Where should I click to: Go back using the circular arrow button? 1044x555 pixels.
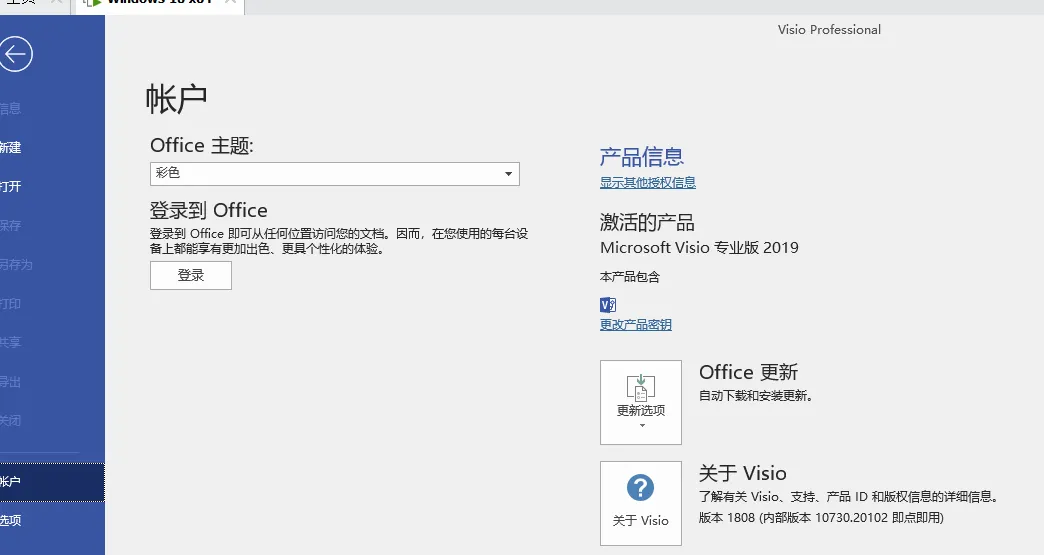coord(16,55)
